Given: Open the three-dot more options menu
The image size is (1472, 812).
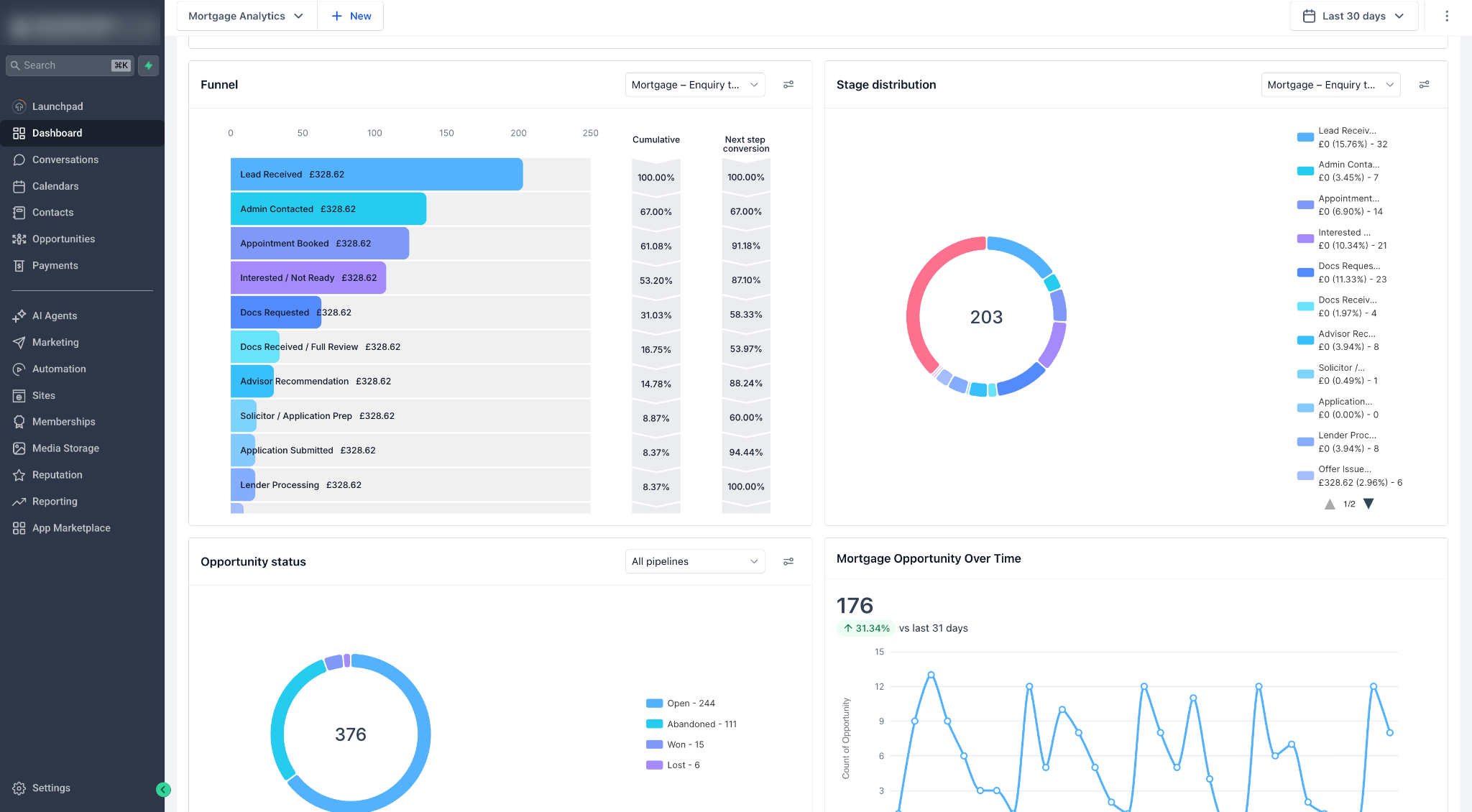Looking at the screenshot, I should tap(1447, 16).
